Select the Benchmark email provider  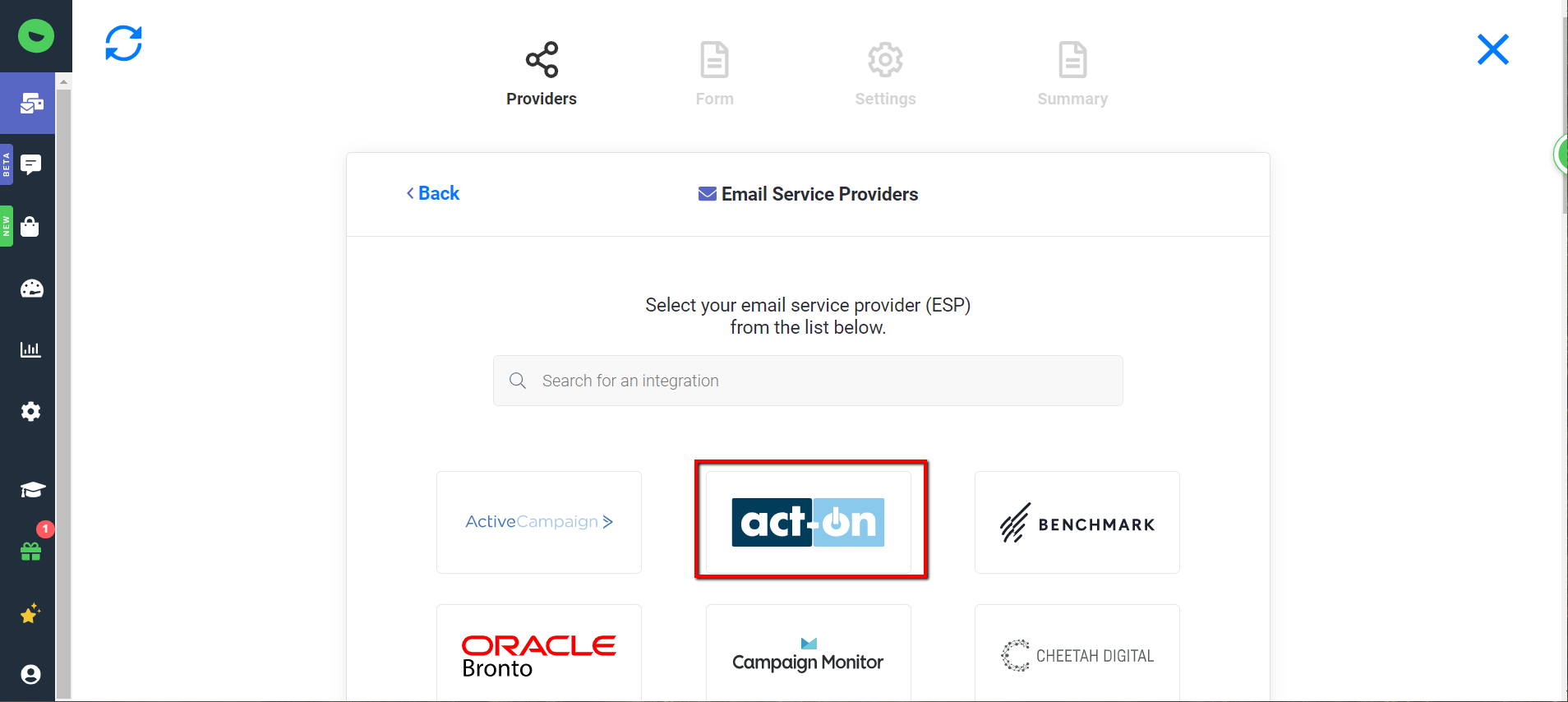[x=1077, y=523]
